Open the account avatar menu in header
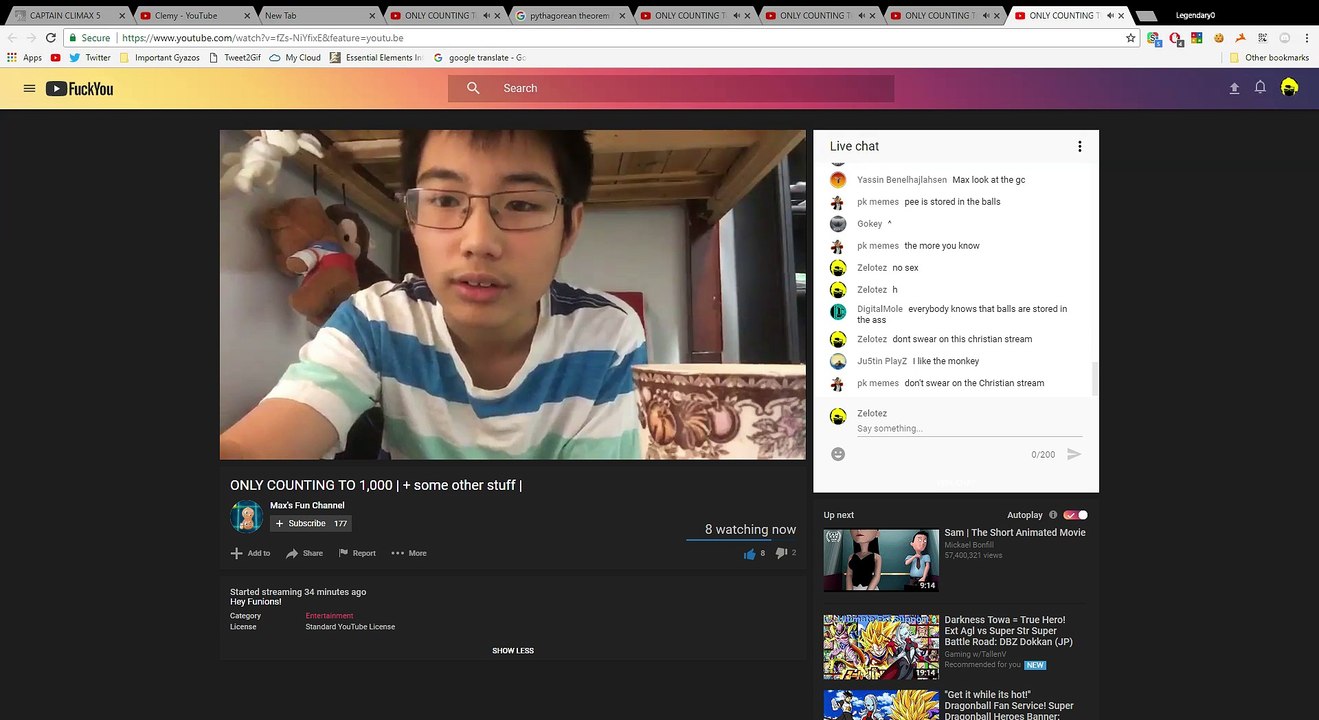This screenshot has width=1319, height=720. coord(1290,88)
